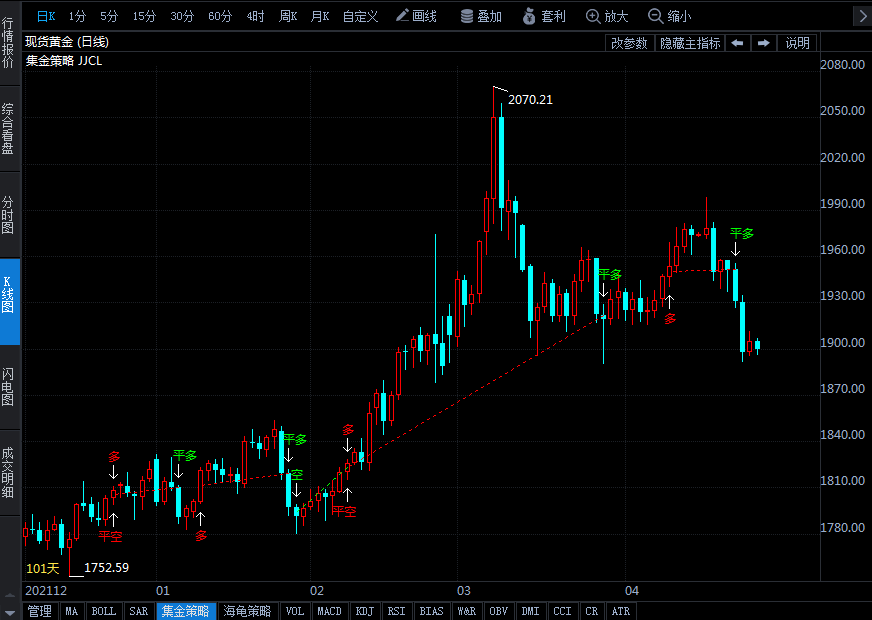
Task: Click the 2080.00 price axis value
Action: pos(843,65)
